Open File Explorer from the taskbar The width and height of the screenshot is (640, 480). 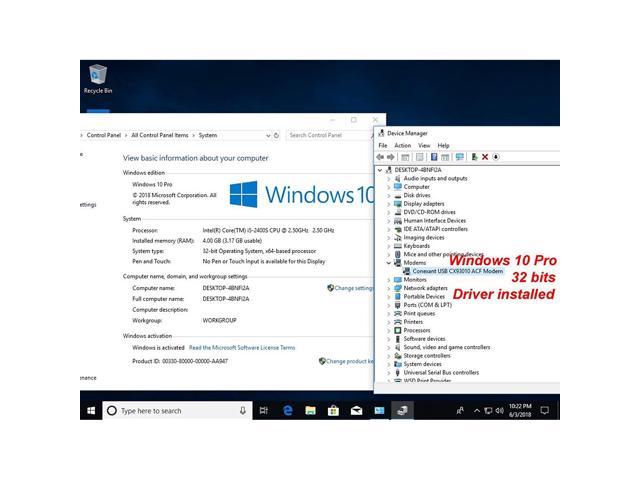[x=310, y=410]
